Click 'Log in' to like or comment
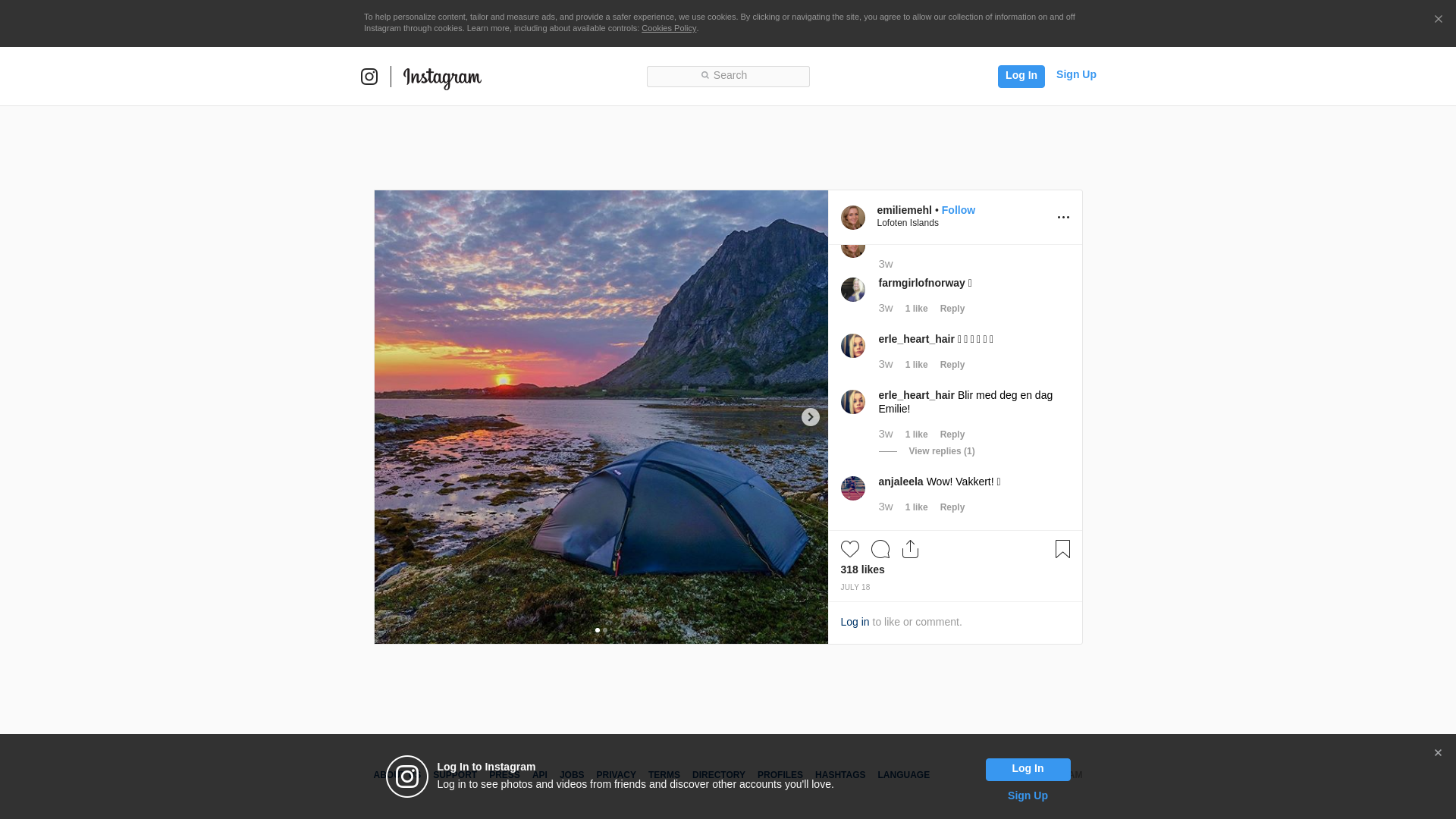Screen dimensions: 1456x819 (855, 622)
